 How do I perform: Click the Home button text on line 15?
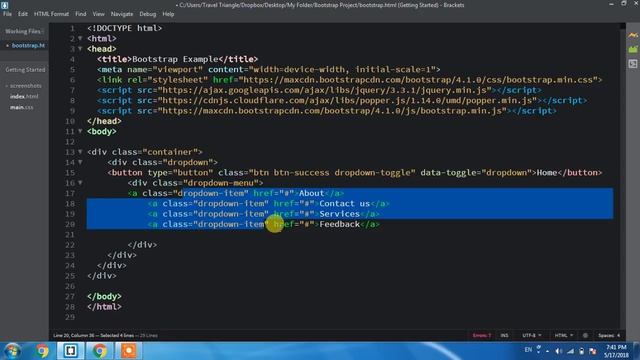pos(547,173)
